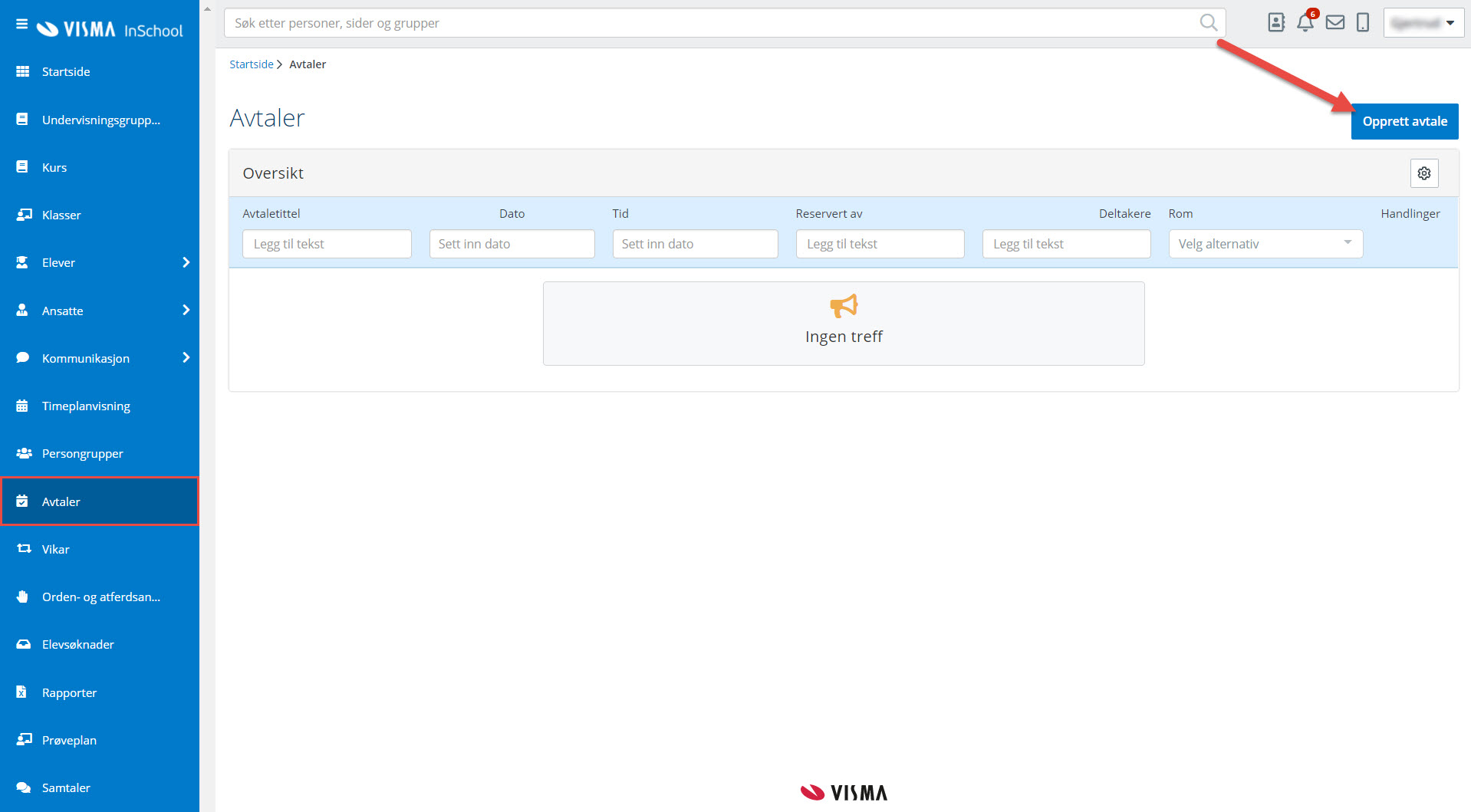Open the user account dropdown
1471x812 pixels.
(x=1423, y=23)
